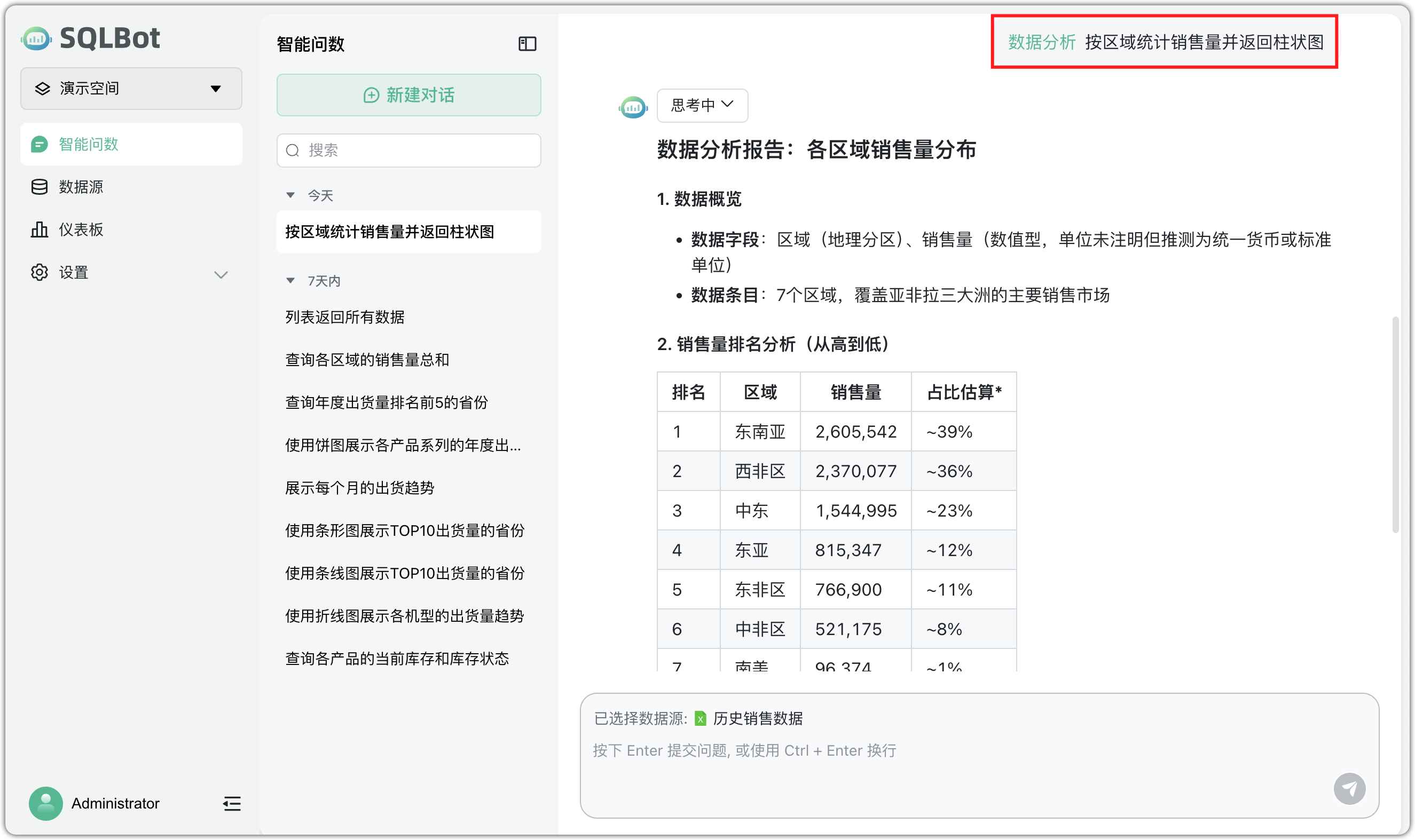Click the magnifier icon in the search box
Screen dimensions: 1415x840
click(x=292, y=150)
